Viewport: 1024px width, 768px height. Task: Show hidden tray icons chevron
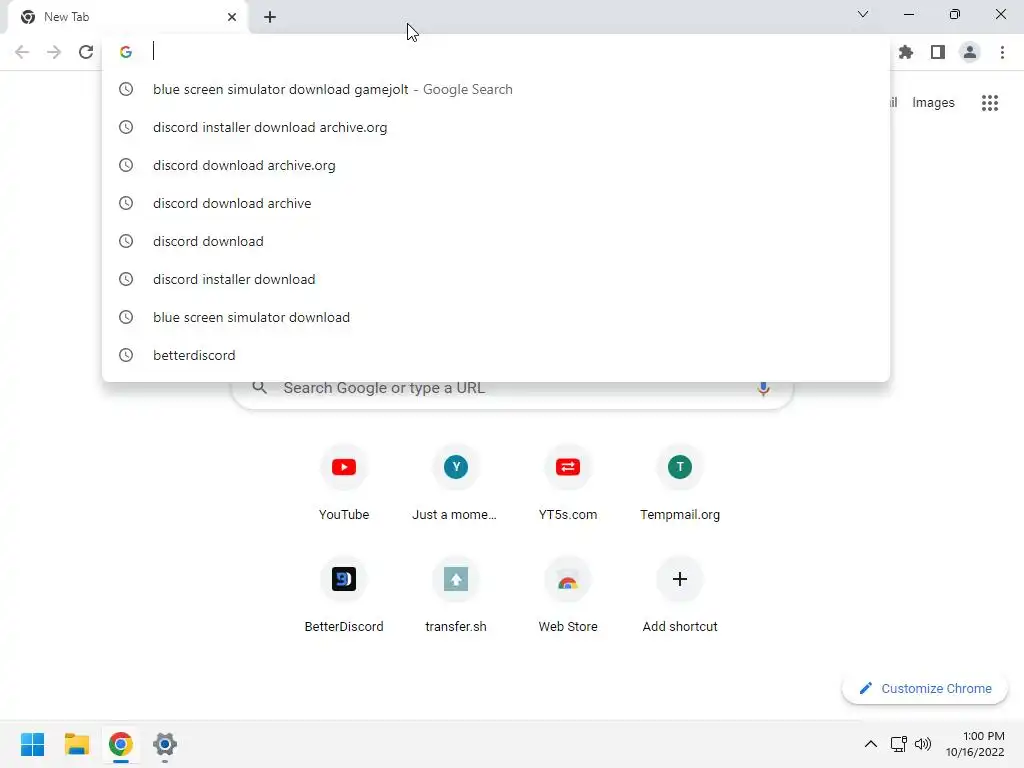(871, 744)
